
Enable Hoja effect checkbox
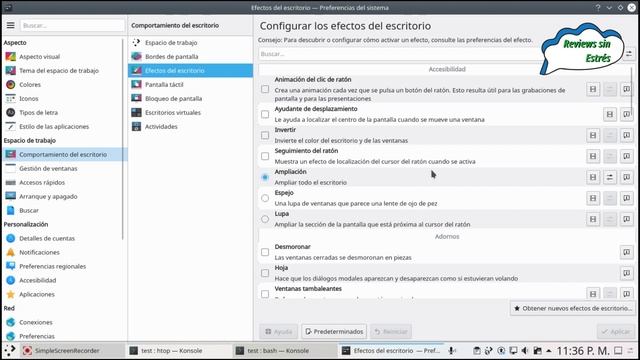(x=265, y=273)
